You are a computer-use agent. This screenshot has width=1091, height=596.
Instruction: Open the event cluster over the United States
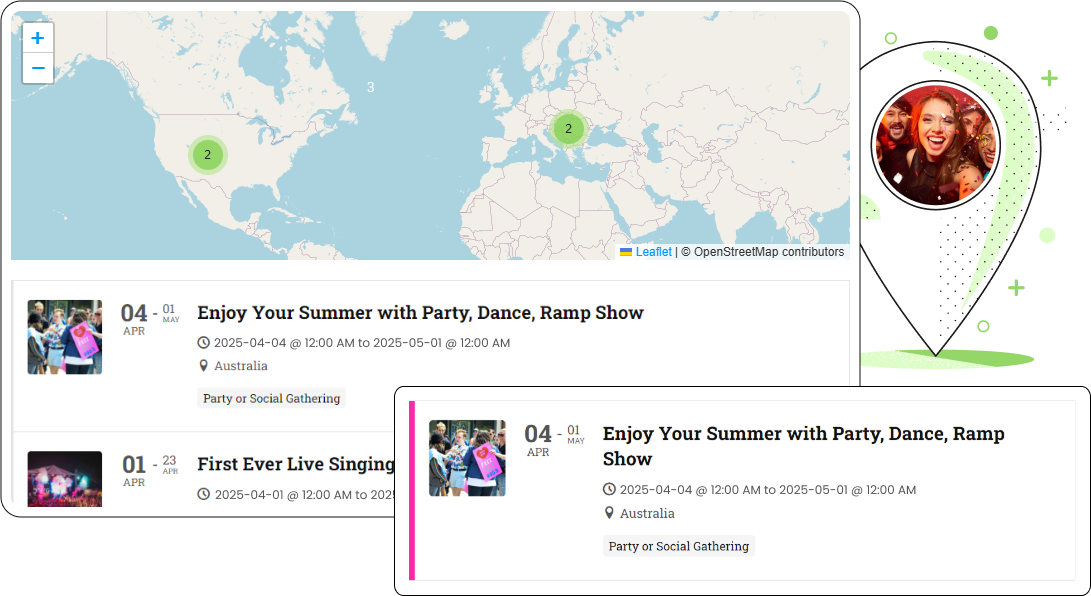coord(208,155)
